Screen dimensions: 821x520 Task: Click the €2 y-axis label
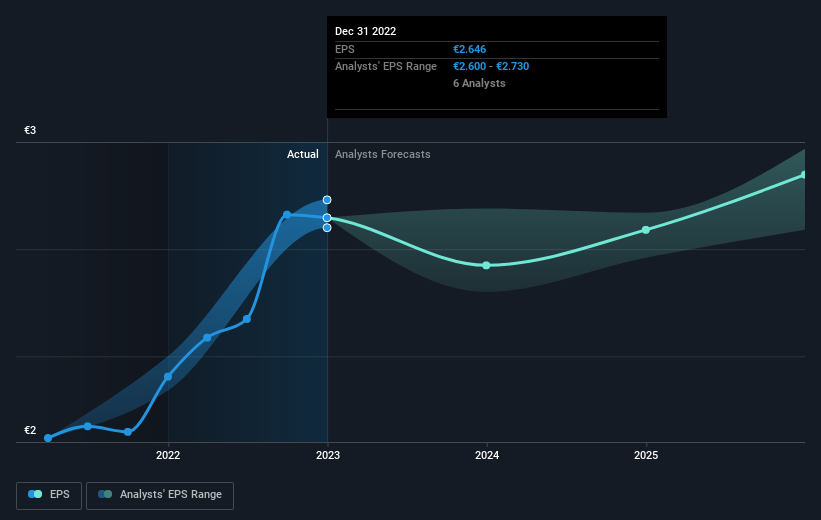pos(30,430)
